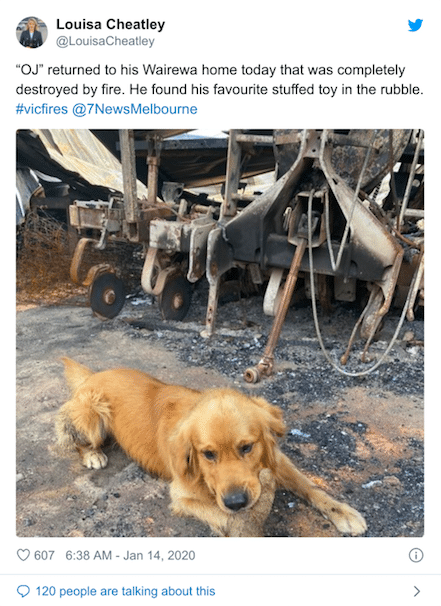The width and height of the screenshot is (441, 606).
Task: Click the 607 likes count
Action: coord(44,555)
